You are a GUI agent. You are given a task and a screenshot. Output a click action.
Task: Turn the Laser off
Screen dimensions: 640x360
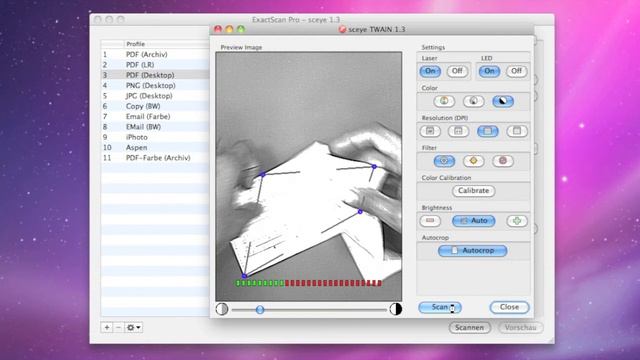pos(457,71)
